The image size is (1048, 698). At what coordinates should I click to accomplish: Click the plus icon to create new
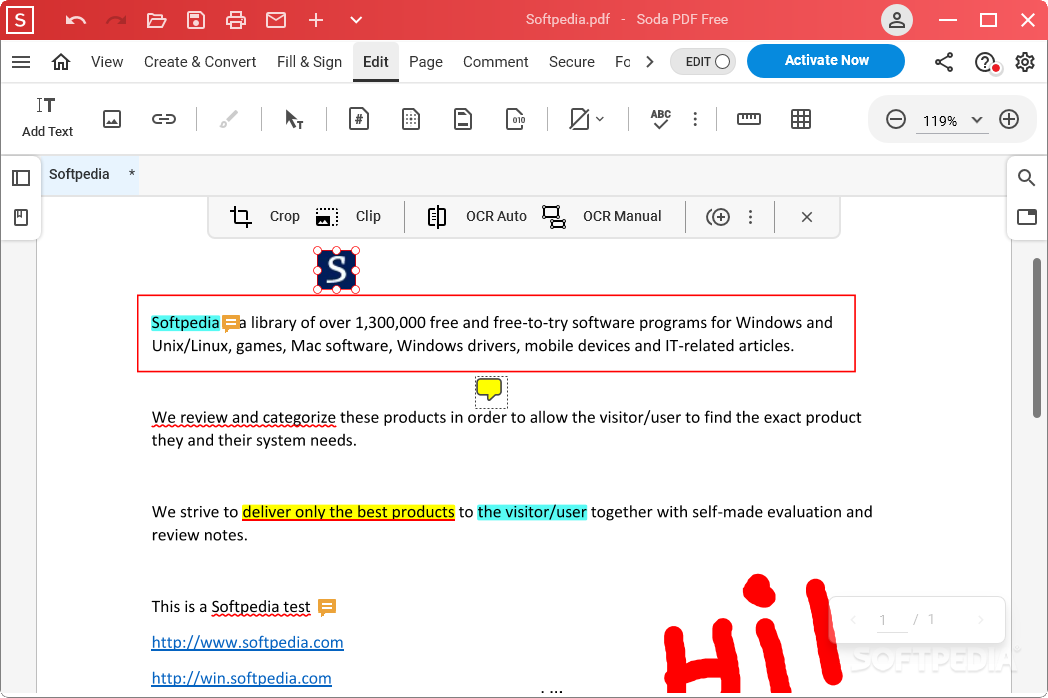tap(315, 20)
